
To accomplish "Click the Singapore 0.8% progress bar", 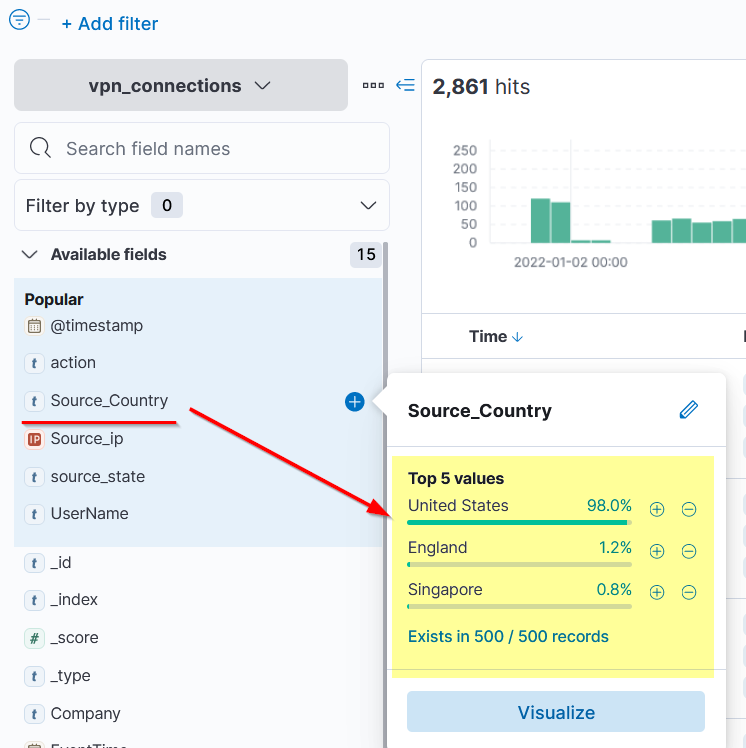I will [x=519, y=607].
